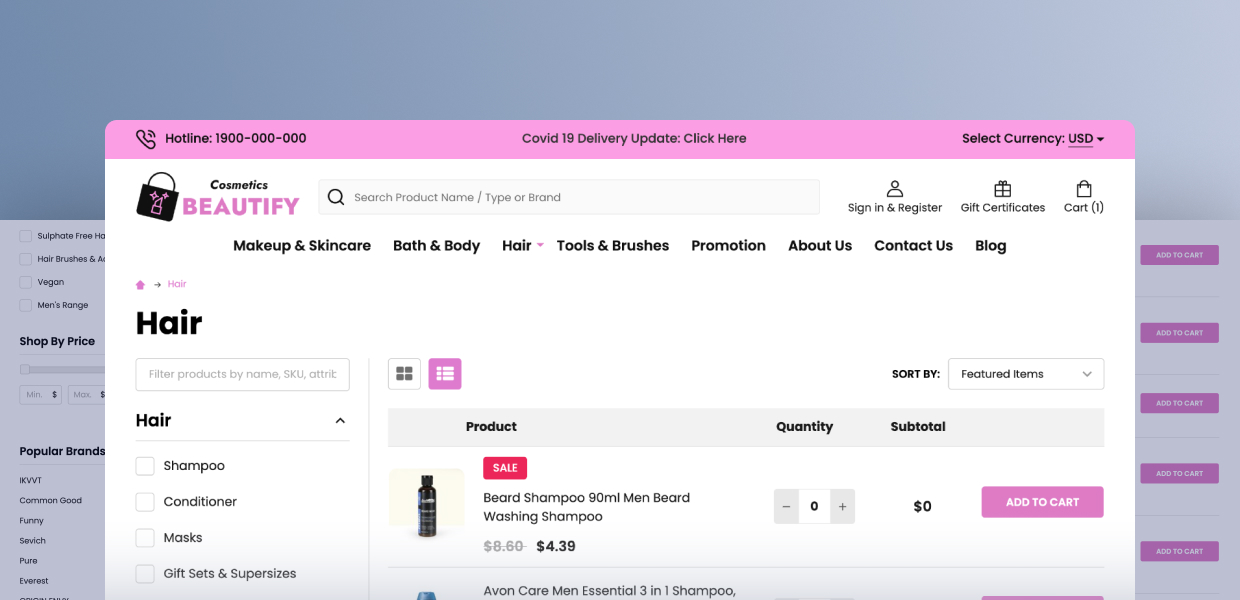Increase the Beard Shampoo quantity
Image resolution: width=1240 pixels, height=600 pixels.
(x=841, y=506)
